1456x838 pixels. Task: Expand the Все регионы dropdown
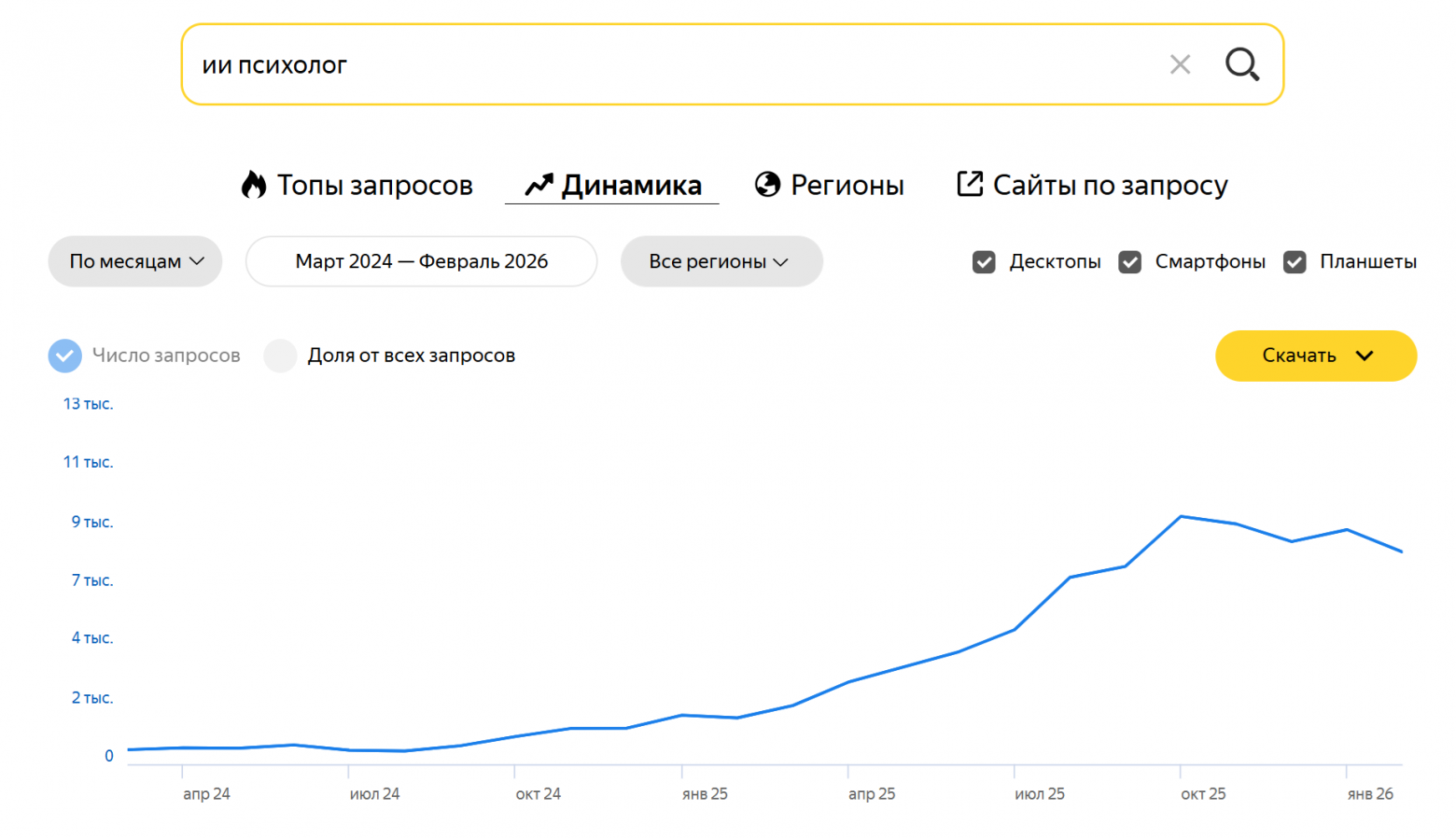[721, 261]
